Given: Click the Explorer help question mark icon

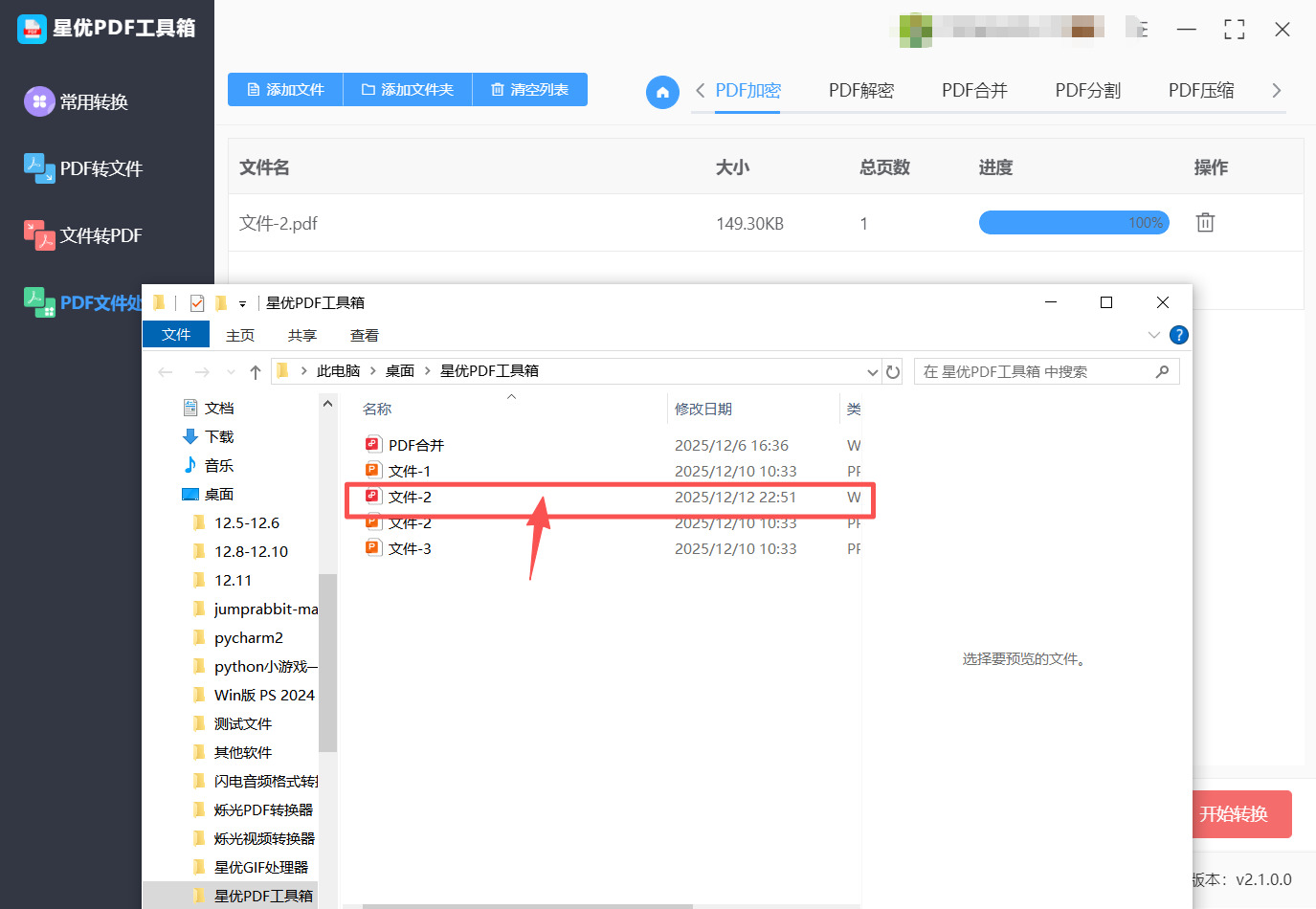Looking at the screenshot, I should tap(1179, 335).
